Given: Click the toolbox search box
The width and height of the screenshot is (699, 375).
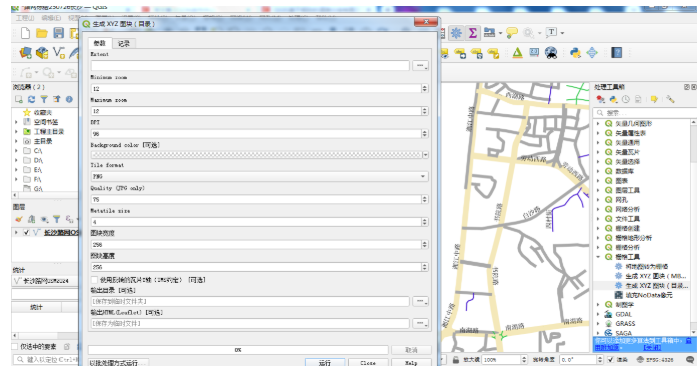Looking at the screenshot, I should point(644,113).
